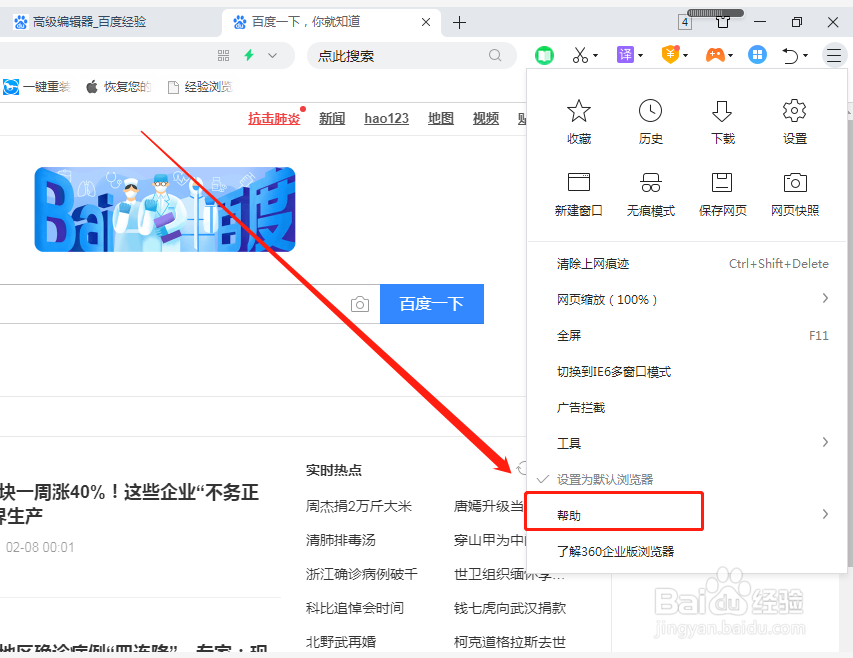Click the hamburger main menu icon
This screenshot has width=853, height=658.
pyautogui.click(x=833, y=55)
